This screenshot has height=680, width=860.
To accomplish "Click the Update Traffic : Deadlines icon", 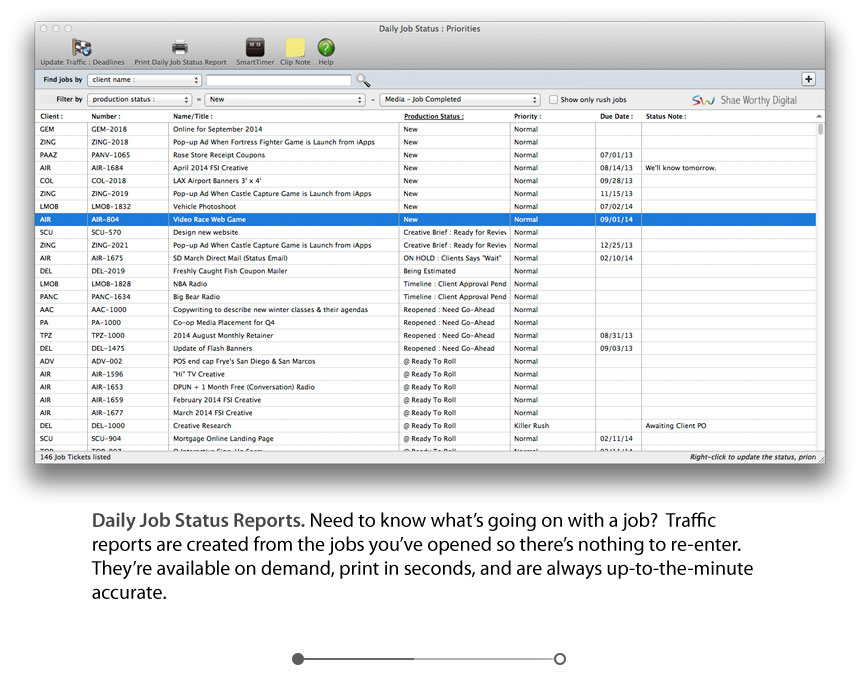I will (81, 48).
